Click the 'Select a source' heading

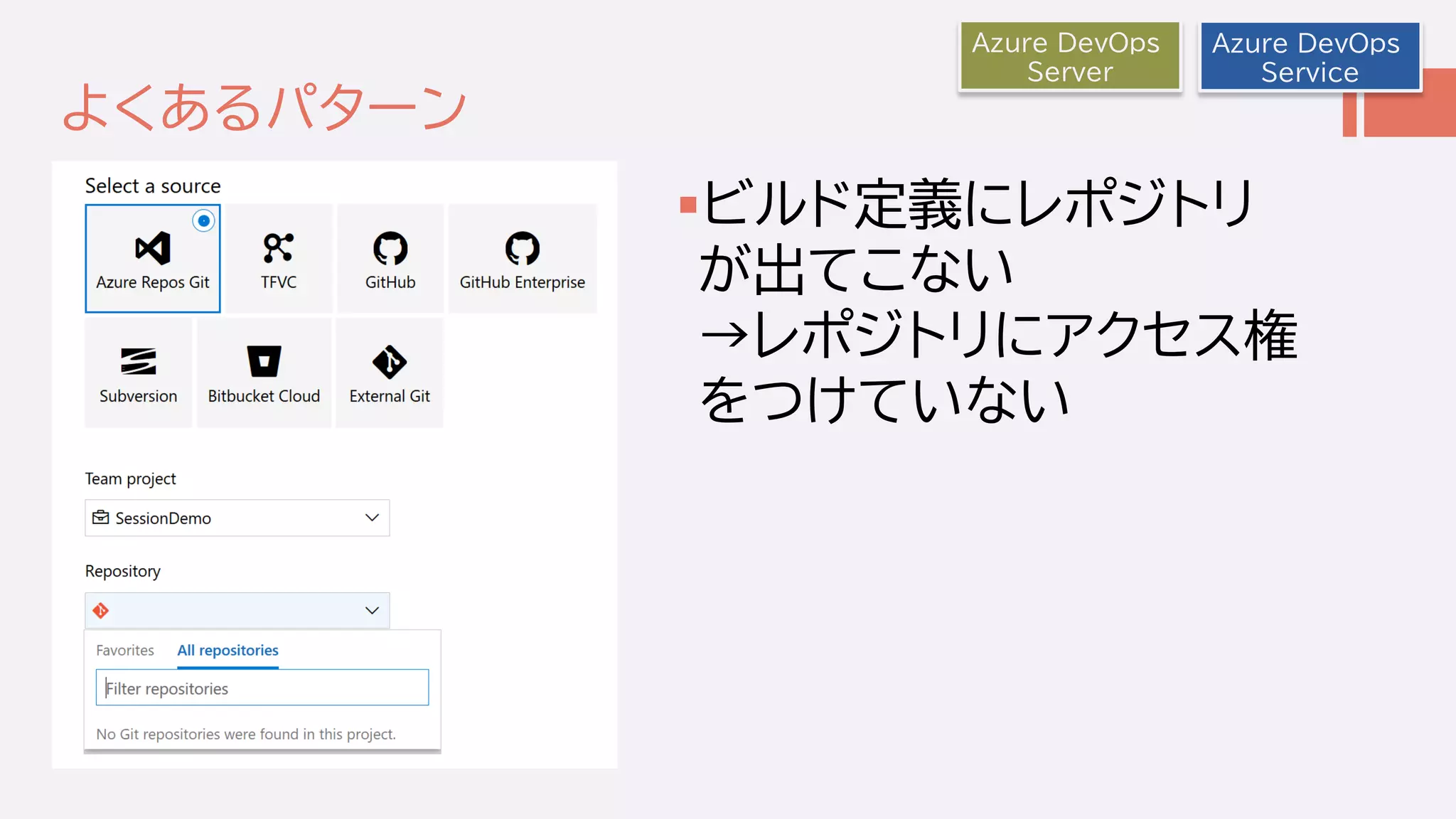click(153, 186)
